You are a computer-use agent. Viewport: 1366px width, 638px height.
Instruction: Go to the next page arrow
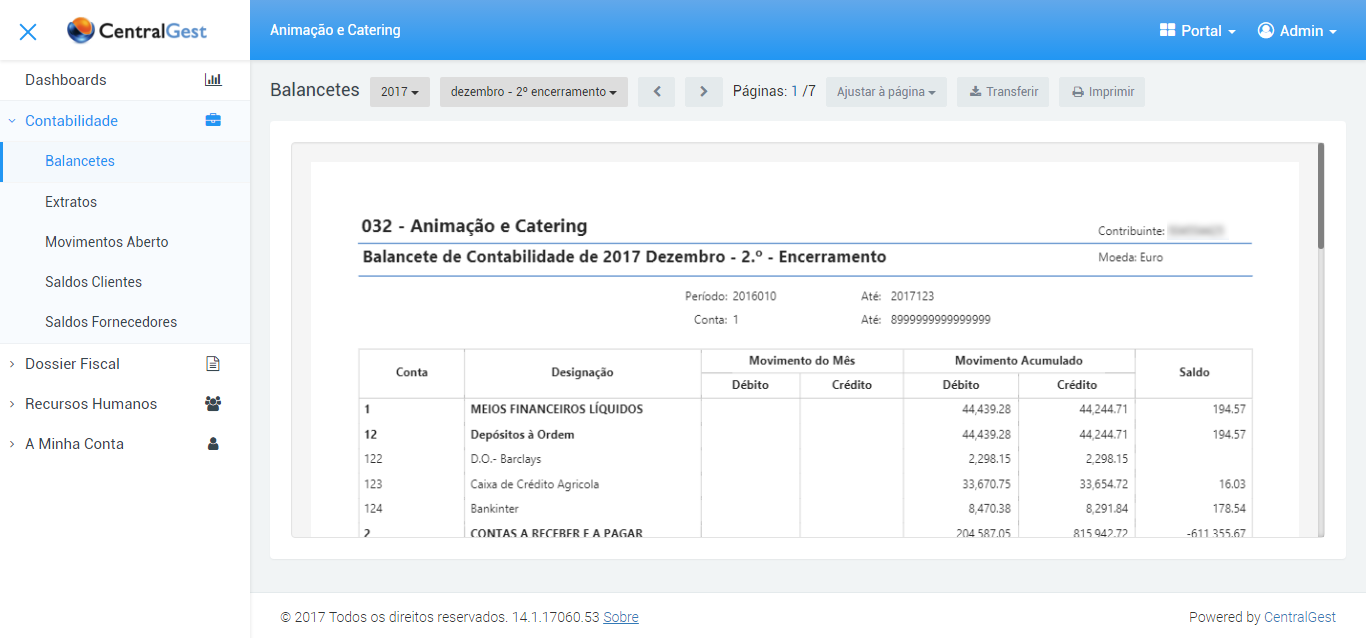(x=704, y=92)
